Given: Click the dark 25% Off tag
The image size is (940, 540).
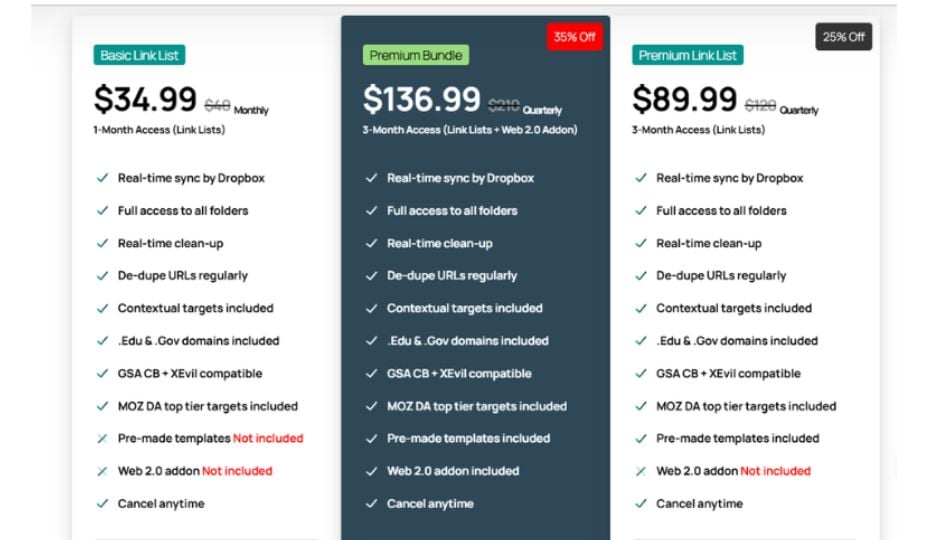Looking at the screenshot, I should tap(843, 37).
